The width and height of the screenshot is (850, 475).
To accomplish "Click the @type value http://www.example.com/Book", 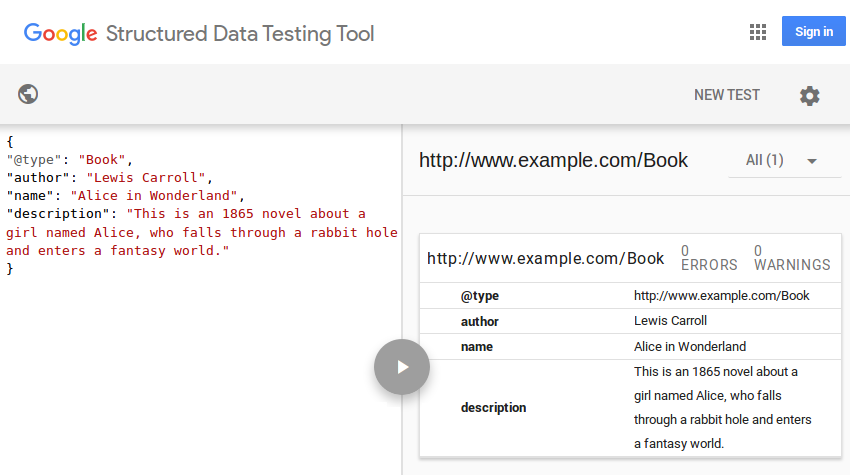I will pyautogui.click(x=722, y=296).
